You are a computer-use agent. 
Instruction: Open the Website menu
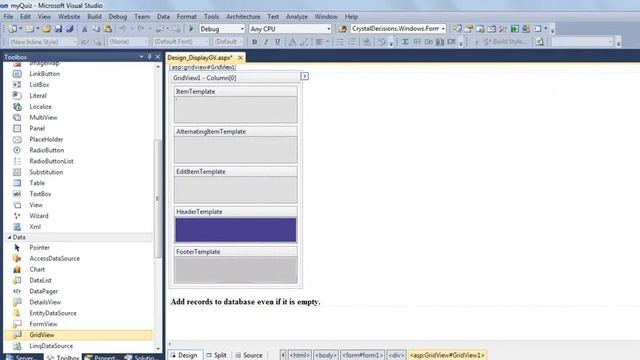coord(69,17)
